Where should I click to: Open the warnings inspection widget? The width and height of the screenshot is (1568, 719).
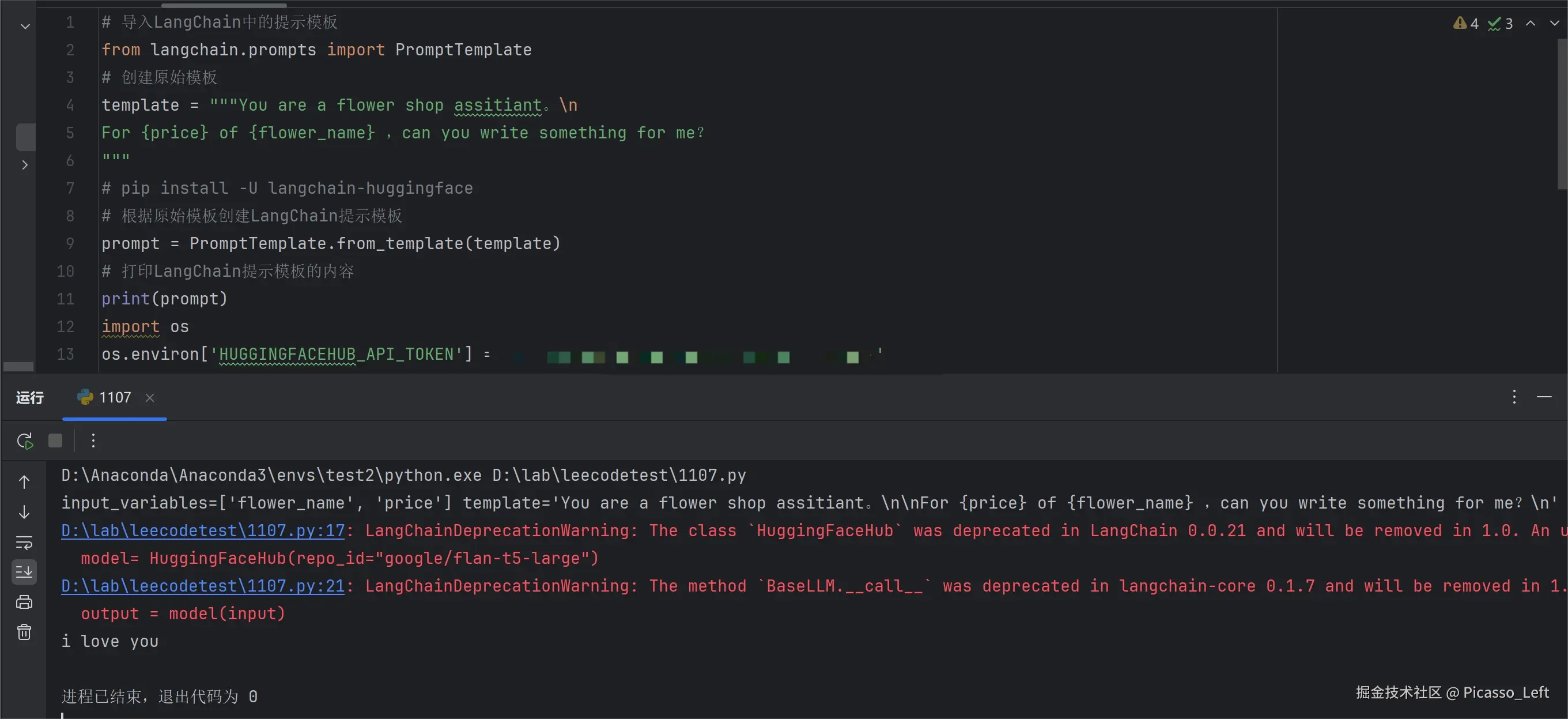1466,23
